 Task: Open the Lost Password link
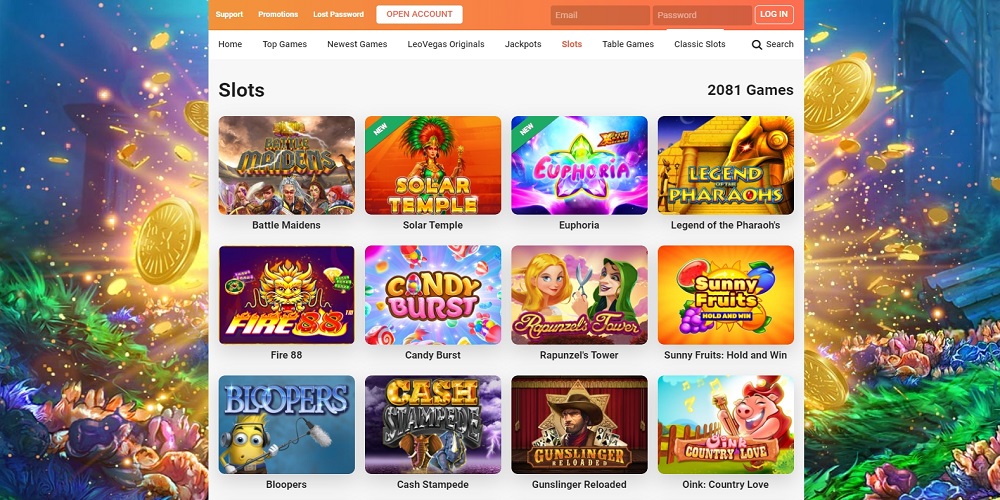pyautogui.click(x=338, y=14)
